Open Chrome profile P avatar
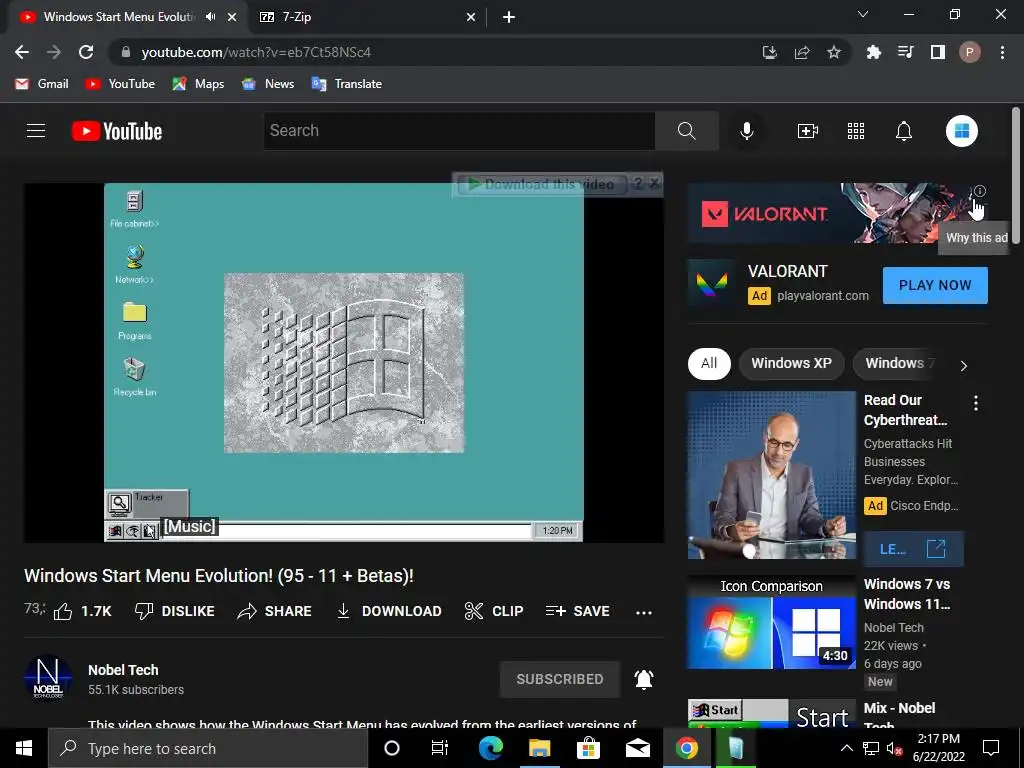 click(969, 52)
